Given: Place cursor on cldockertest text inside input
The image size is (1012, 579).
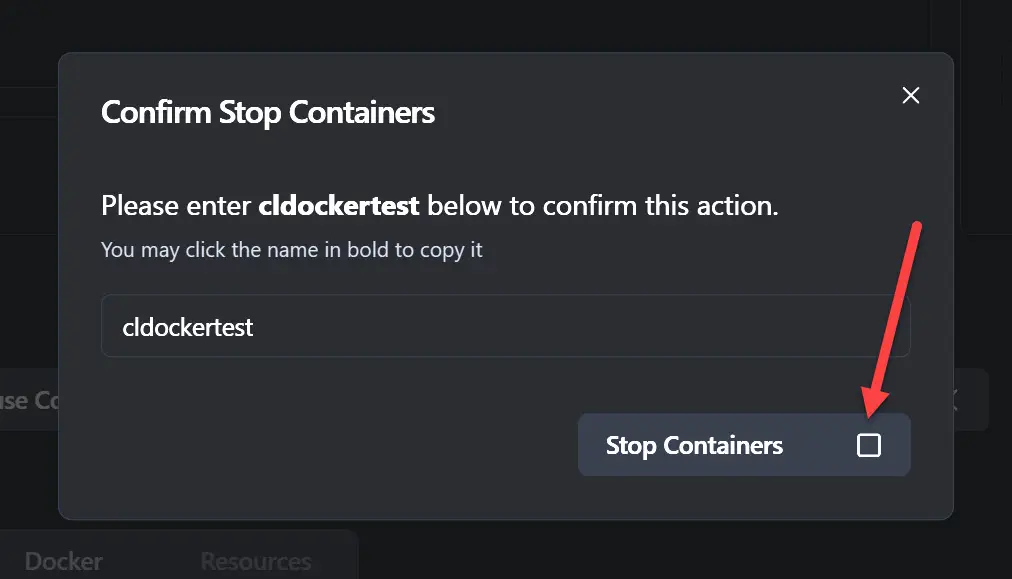Looking at the screenshot, I should (187, 327).
